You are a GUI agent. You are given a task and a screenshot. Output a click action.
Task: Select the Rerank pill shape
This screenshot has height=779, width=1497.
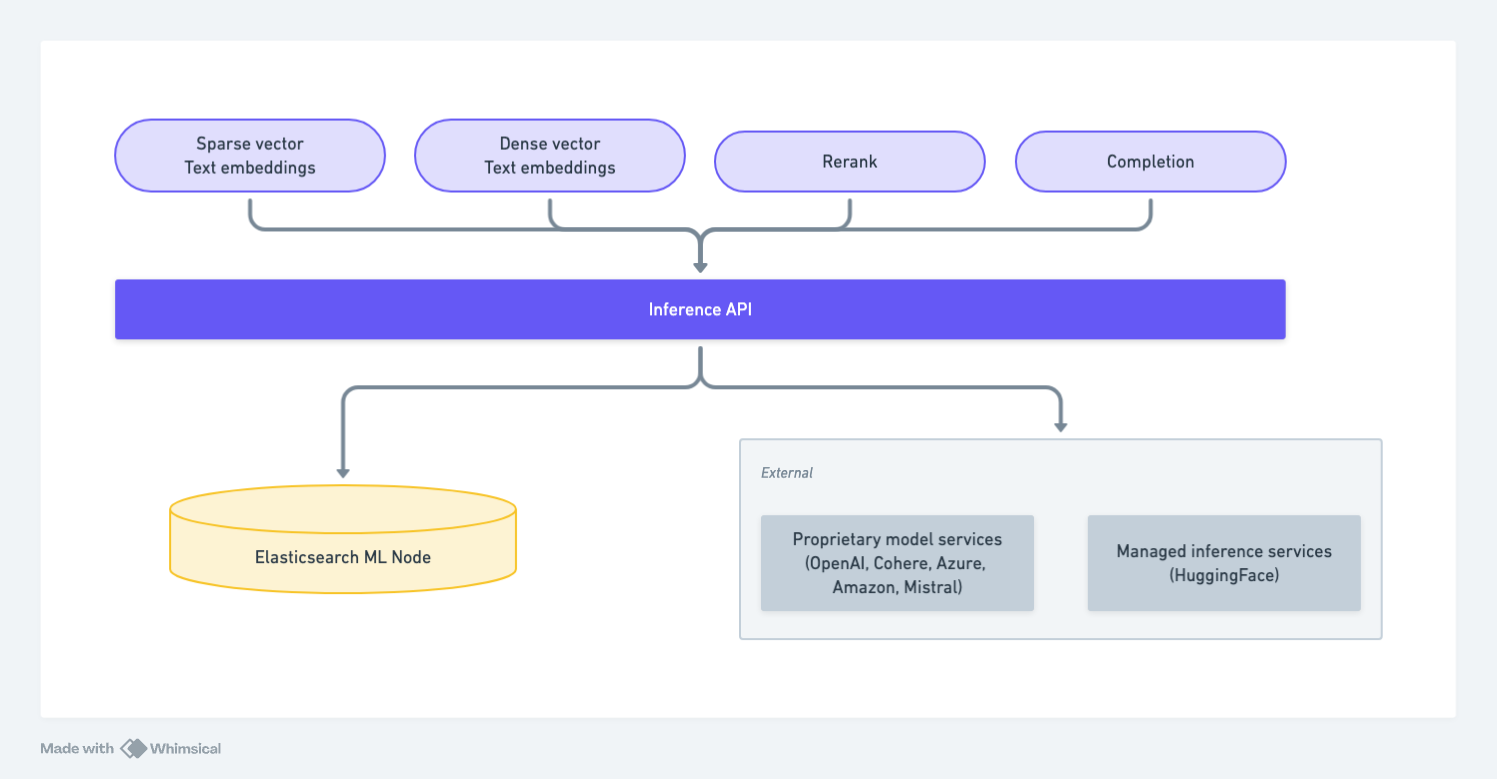[x=849, y=161]
